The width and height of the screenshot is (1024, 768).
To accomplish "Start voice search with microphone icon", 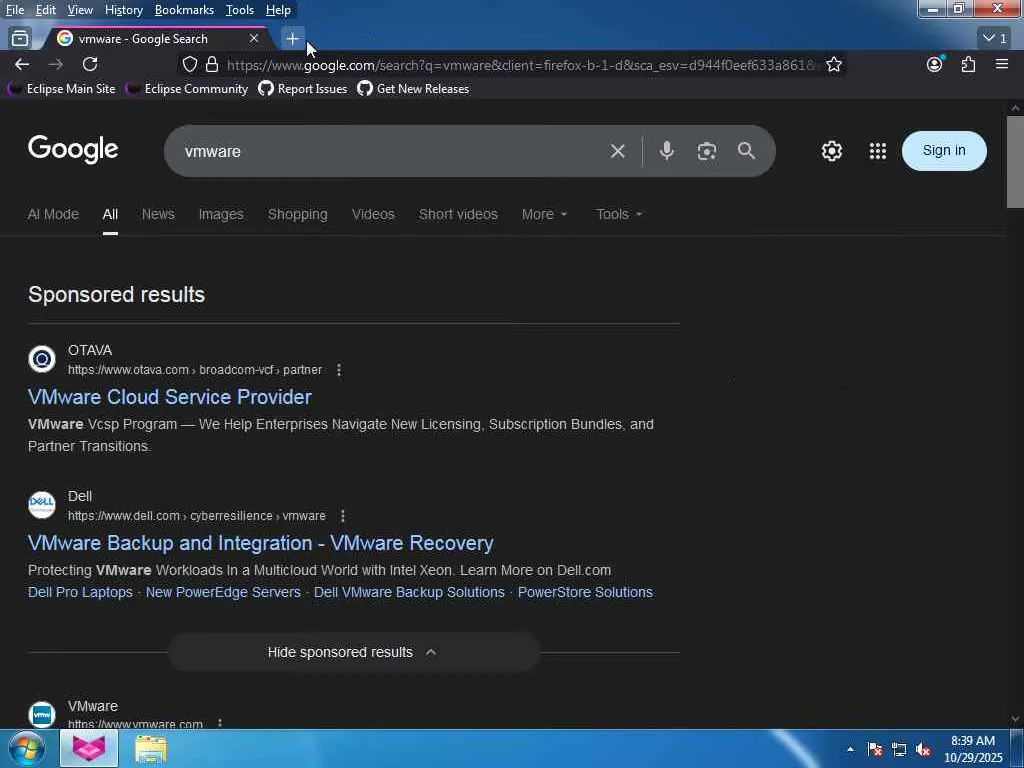I will (x=666, y=151).
